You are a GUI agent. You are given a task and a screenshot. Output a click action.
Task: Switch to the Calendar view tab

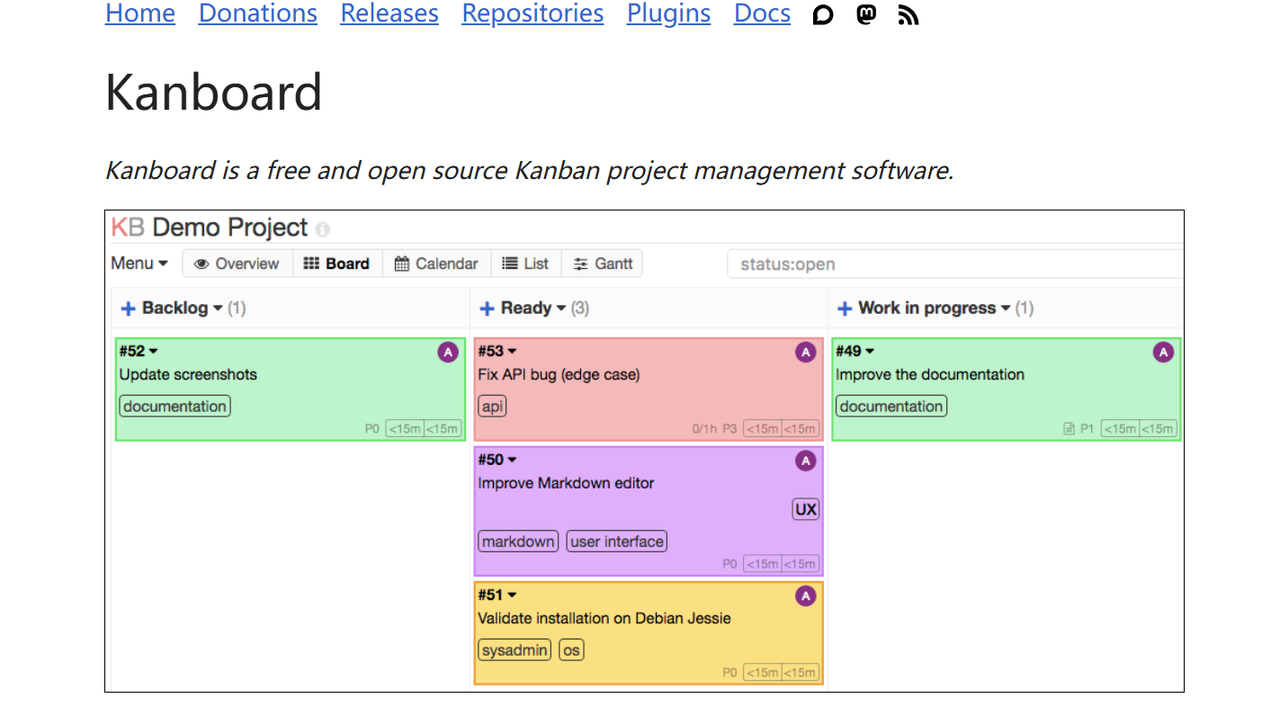(x=436, y=263)
